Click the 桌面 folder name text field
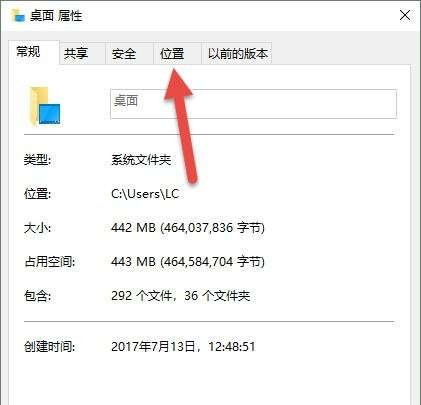Screen dimensions: 421x405 [253, 104]
